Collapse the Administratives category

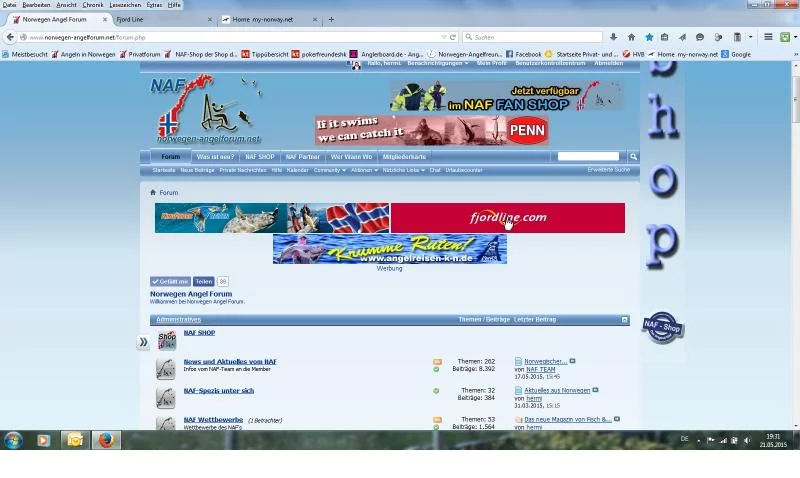(624, 319)
